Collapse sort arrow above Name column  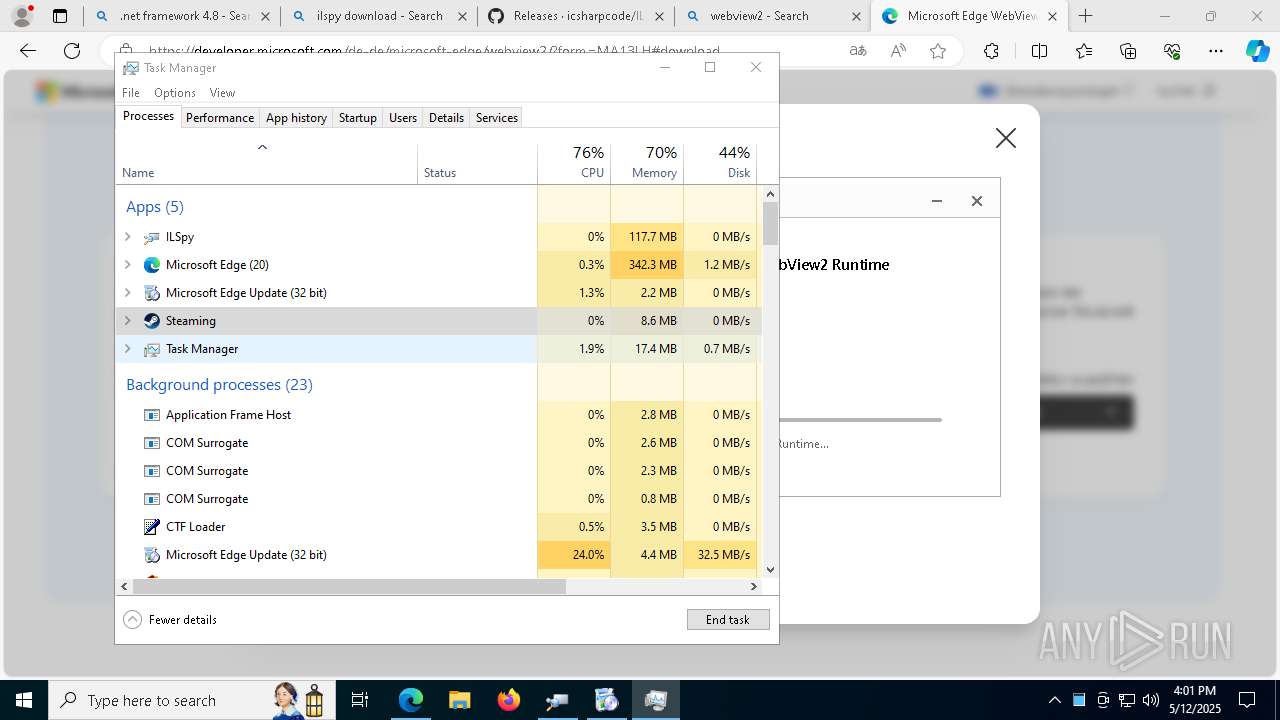(x=263, y=147)
